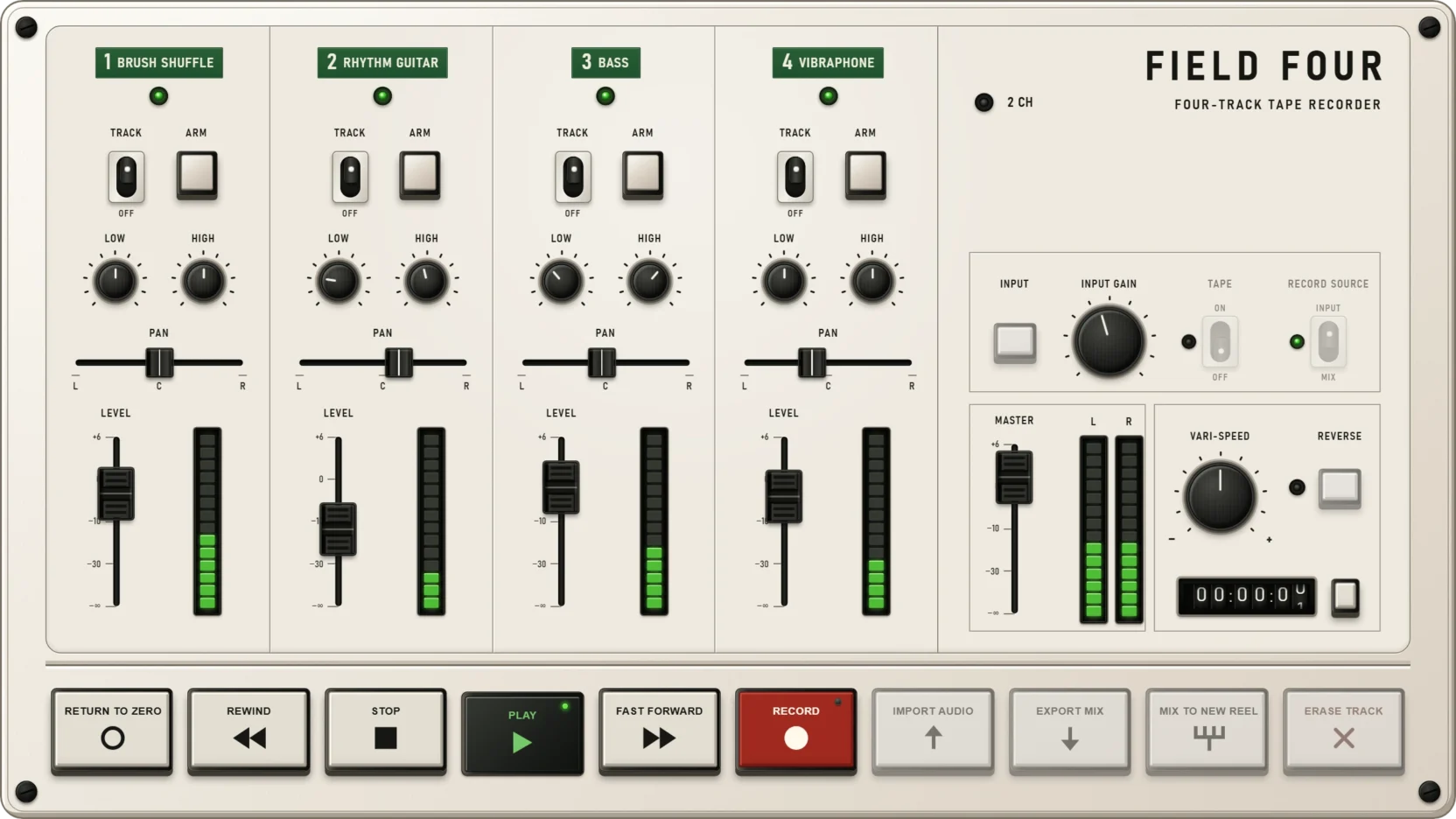1456x819 pixels.
Task: Click the High EQ knob on Brush Shuffle
Action: [203, 281]
